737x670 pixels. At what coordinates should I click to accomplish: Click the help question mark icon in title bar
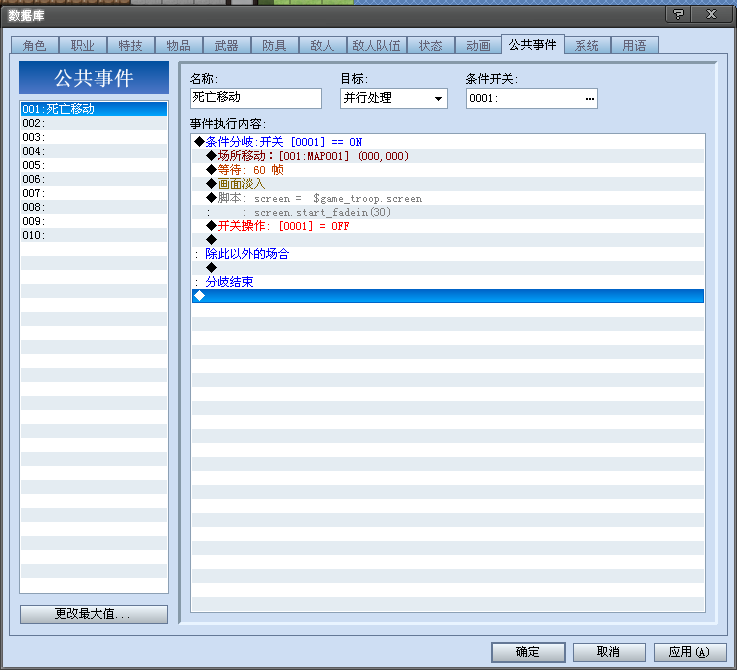pos(678,14)
